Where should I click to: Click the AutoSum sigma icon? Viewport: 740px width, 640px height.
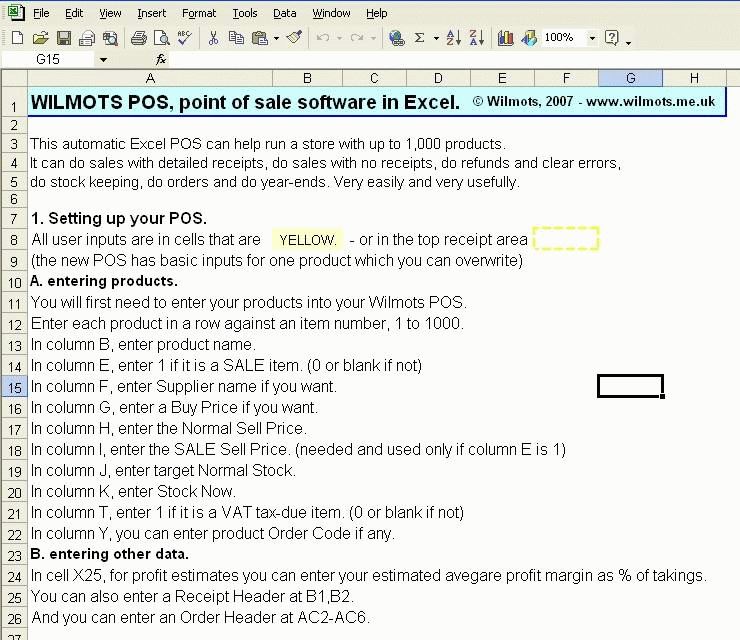(x=420, y=37)
